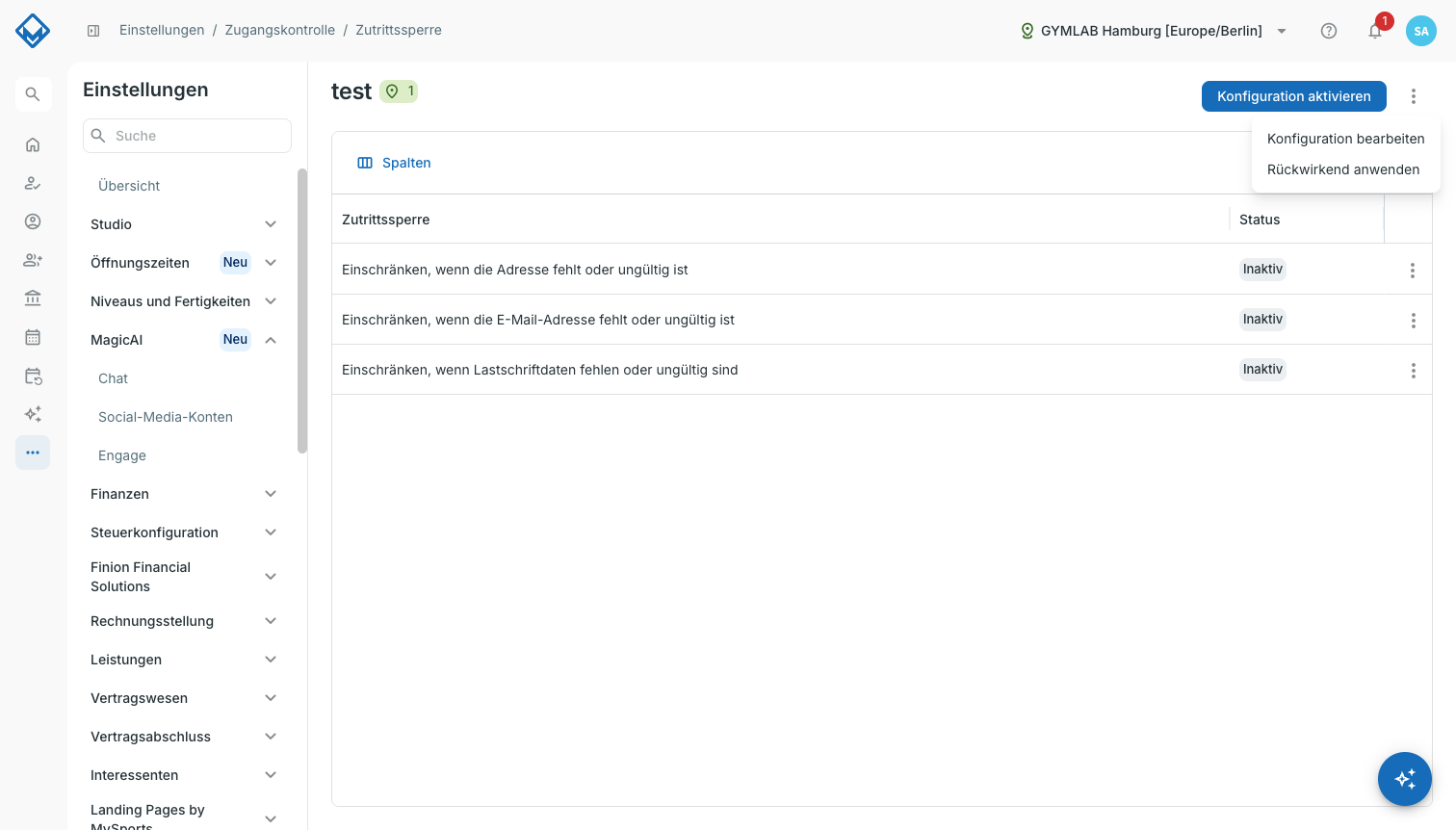
Task: Select Konfiguration bearbeiten menu entry
Action: point(1345,139)
